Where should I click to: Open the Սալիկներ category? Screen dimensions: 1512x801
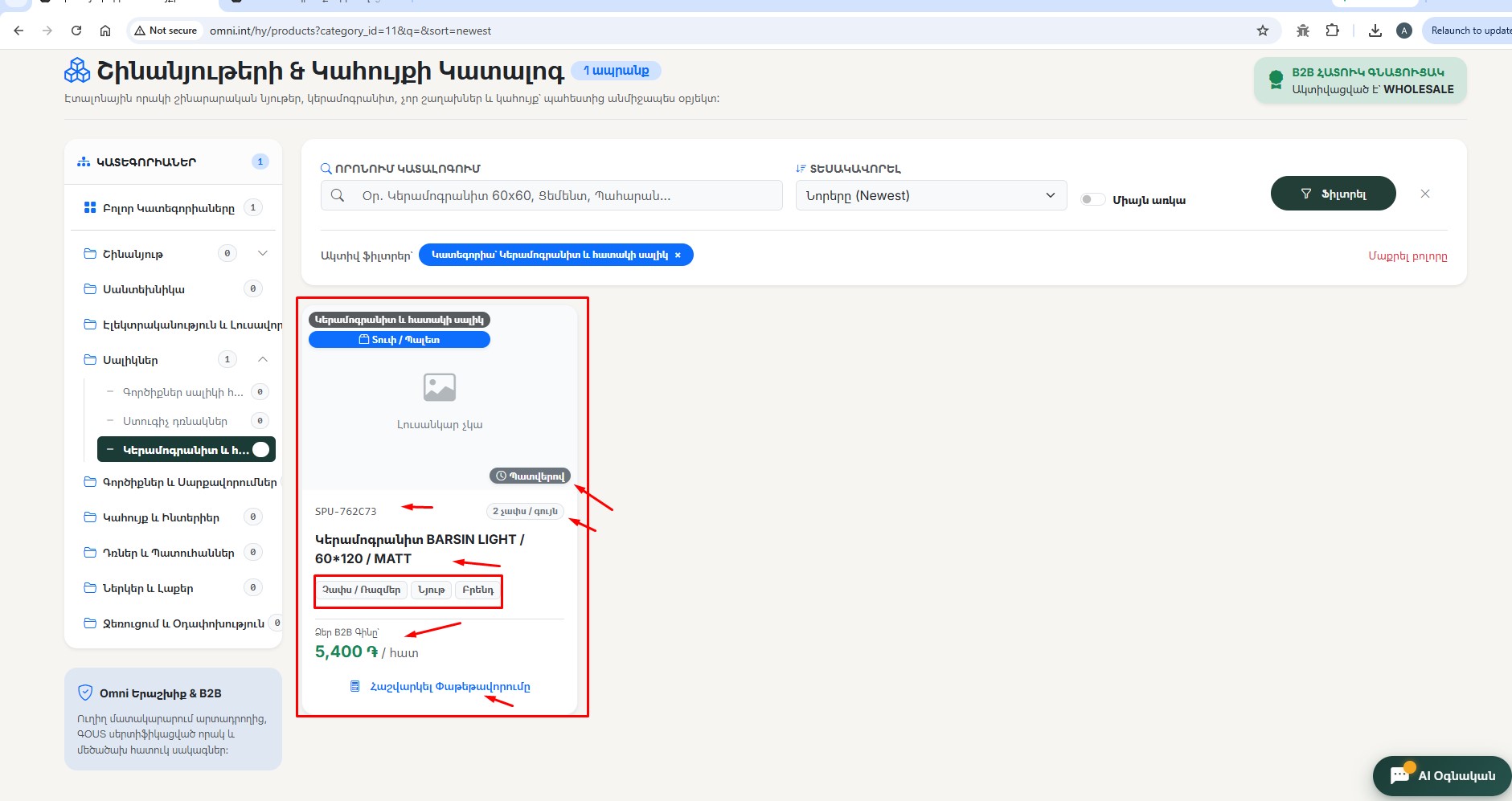click(x=130, y=360)
